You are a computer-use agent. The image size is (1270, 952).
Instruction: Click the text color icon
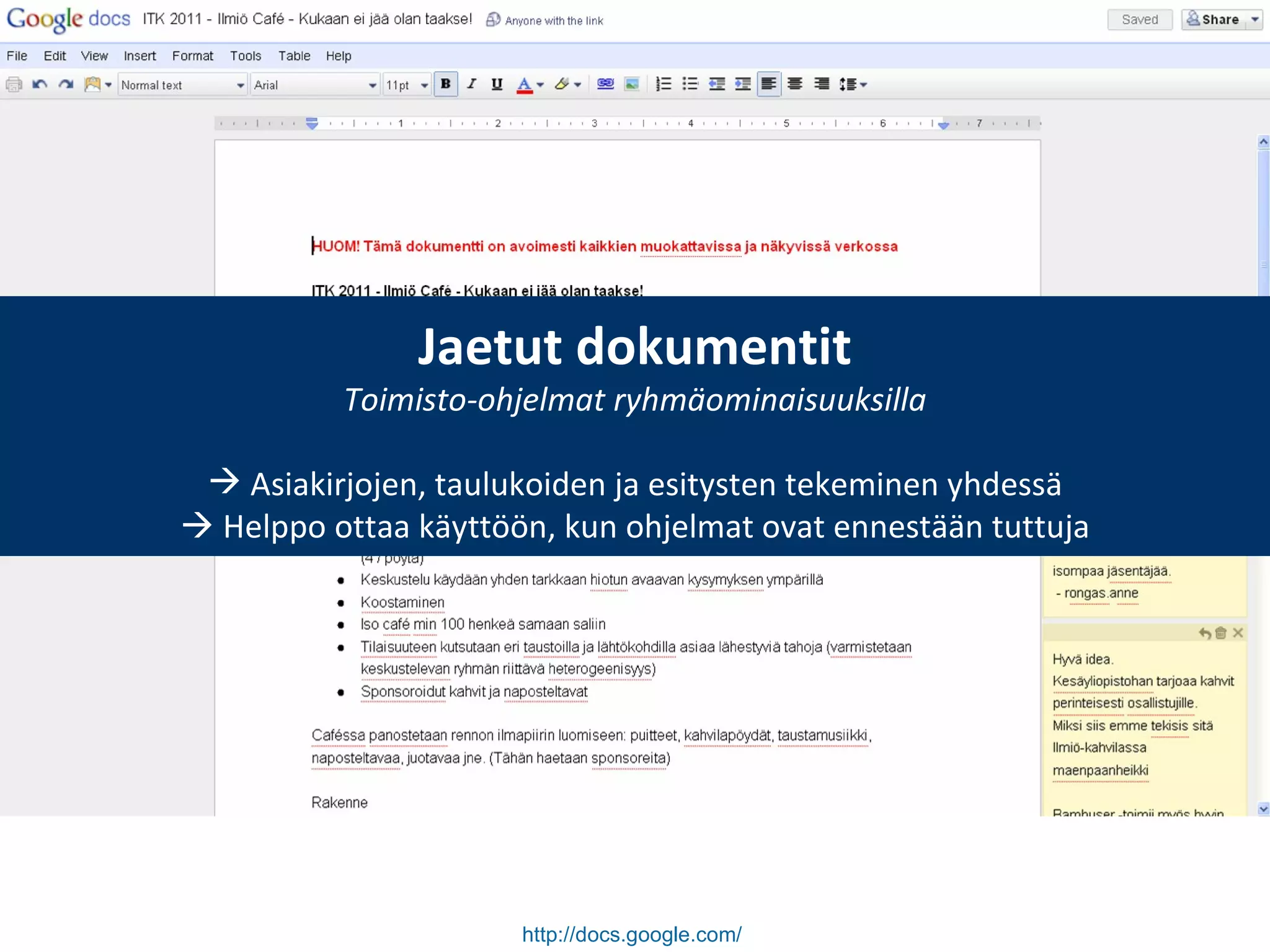click(x=525, y=85)
